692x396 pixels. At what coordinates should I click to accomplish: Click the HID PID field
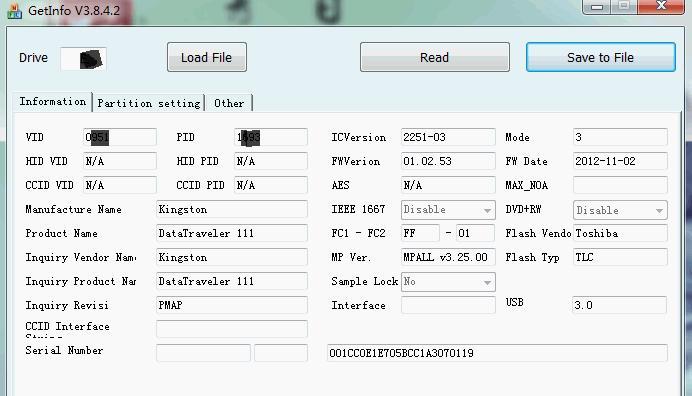pyautogui.click(x=271, y=161)
